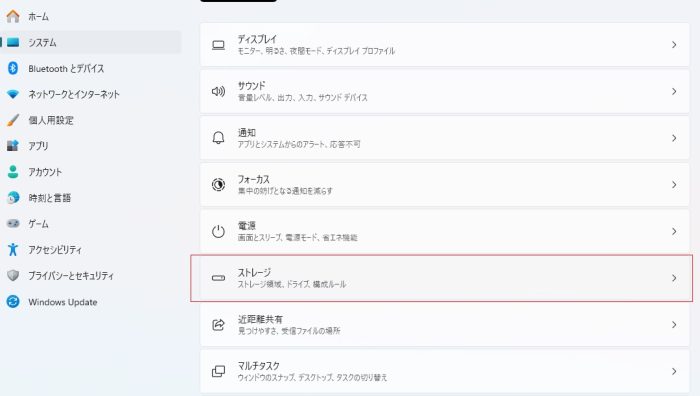The width and height of the screenshot is (700, 396).
Task: Expand ストレージ with its right chevron
Action: coord(674,278)
